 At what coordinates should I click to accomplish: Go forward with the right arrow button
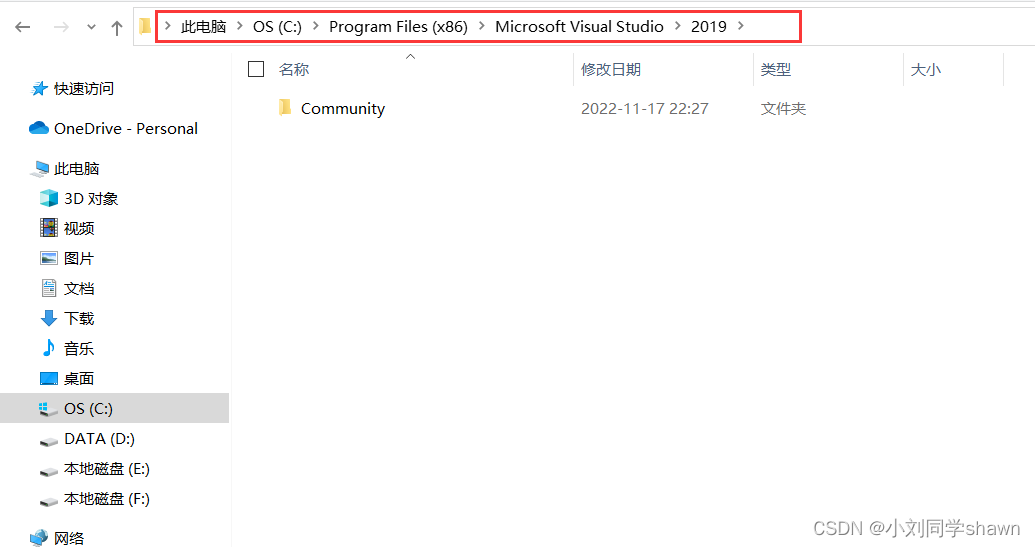61,27
